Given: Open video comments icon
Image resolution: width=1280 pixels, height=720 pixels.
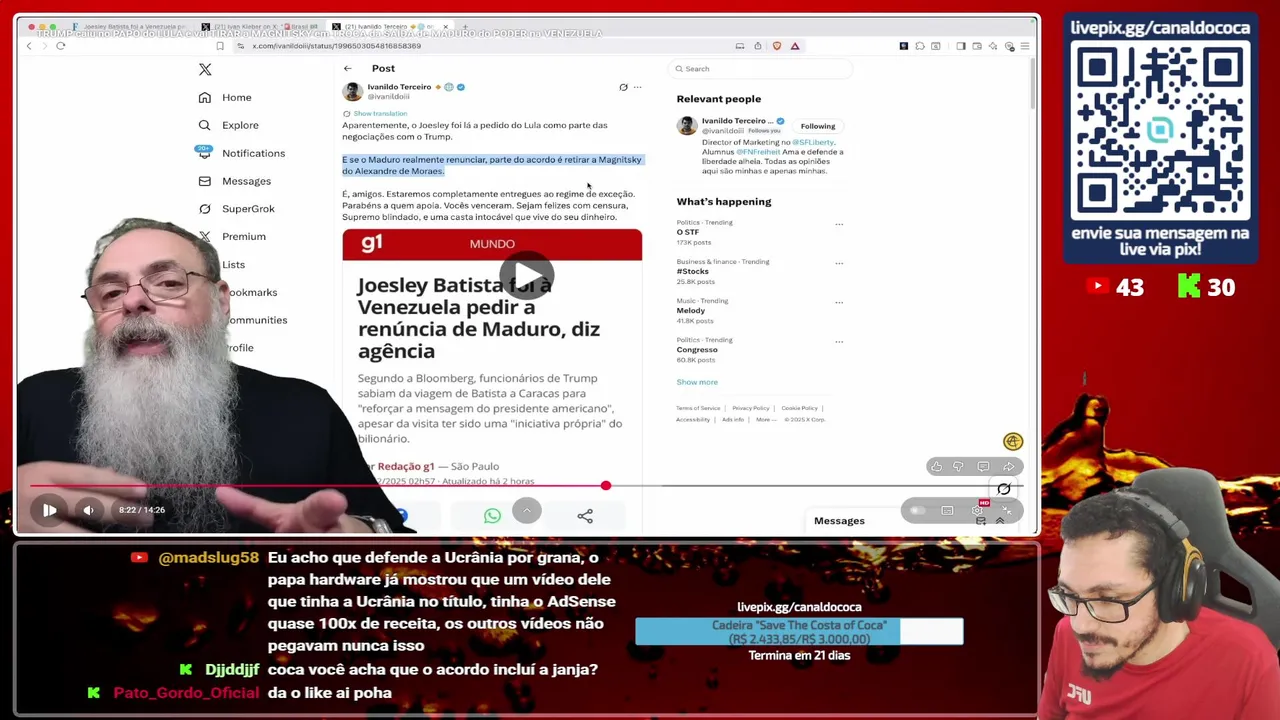Looking at the screenshot, I should pos(983,467).
